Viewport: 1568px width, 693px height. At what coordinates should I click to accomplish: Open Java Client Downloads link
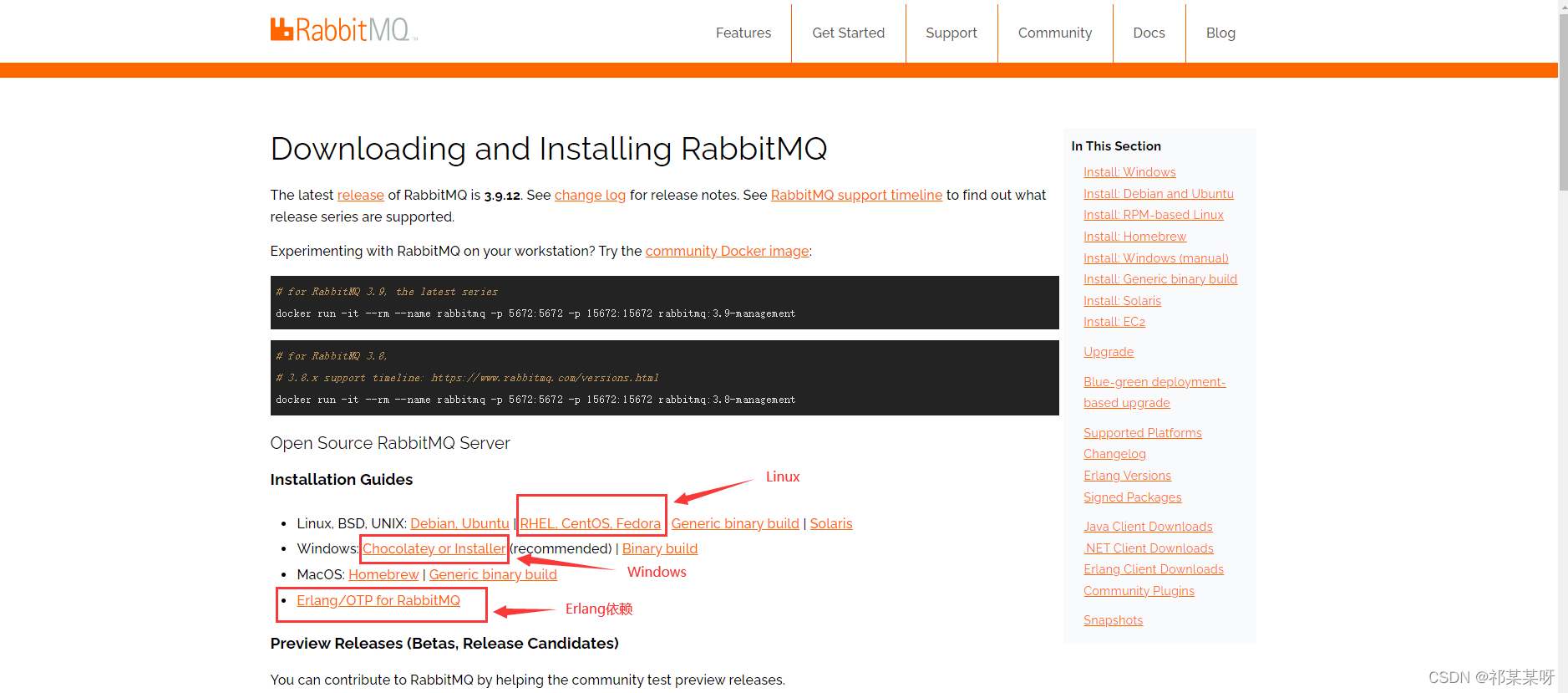1148,527
